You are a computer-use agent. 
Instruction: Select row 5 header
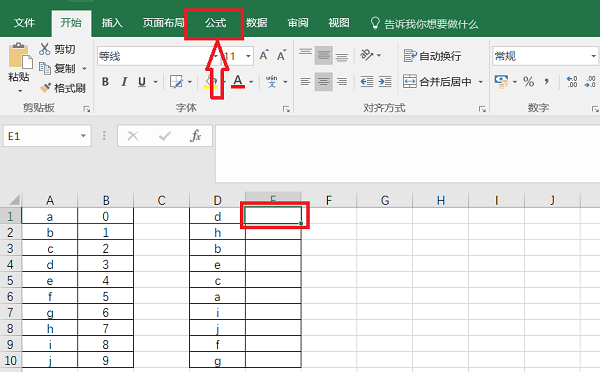[x=10, y=281]
